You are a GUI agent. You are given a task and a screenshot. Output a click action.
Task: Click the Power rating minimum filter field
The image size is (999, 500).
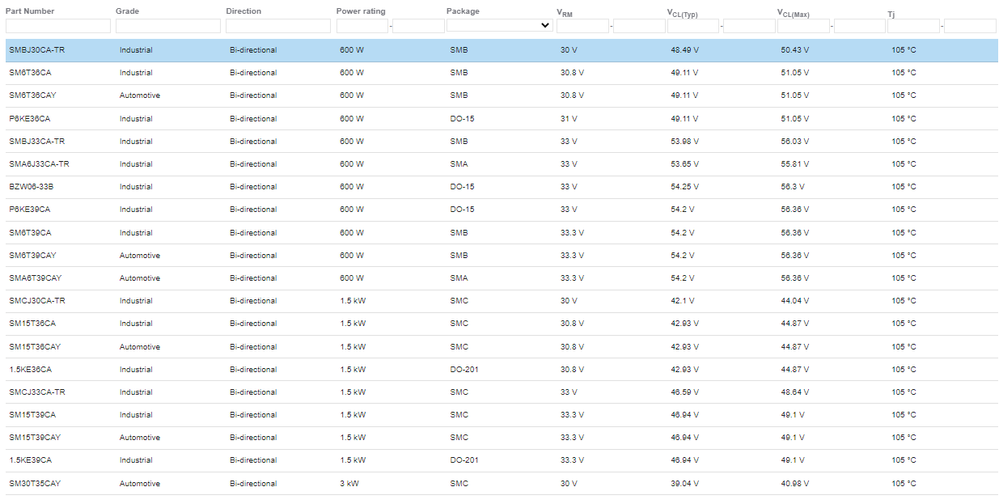[x=362, y=26]
